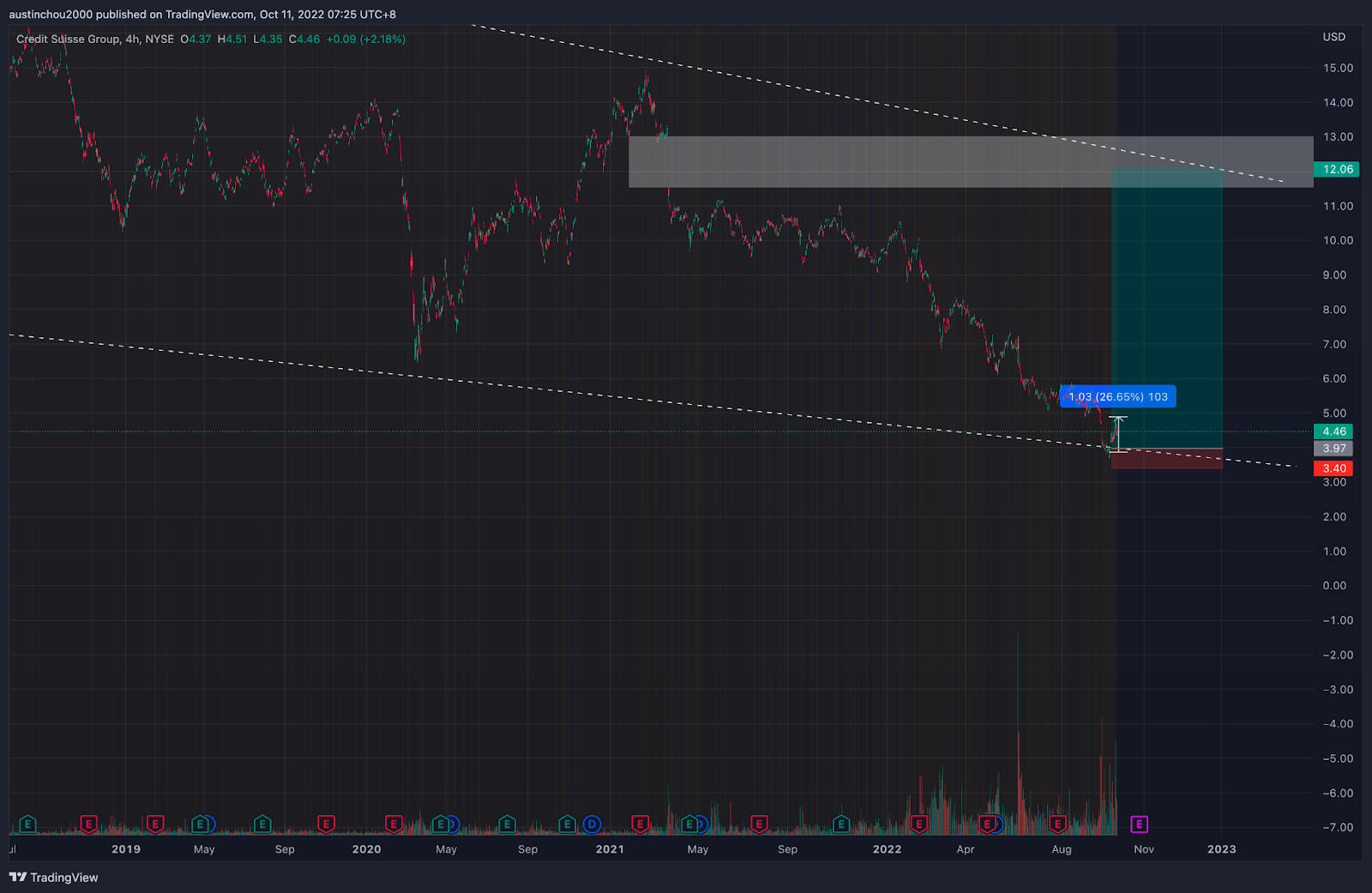Click the Apr label on time axis

[x=966, y=849]
